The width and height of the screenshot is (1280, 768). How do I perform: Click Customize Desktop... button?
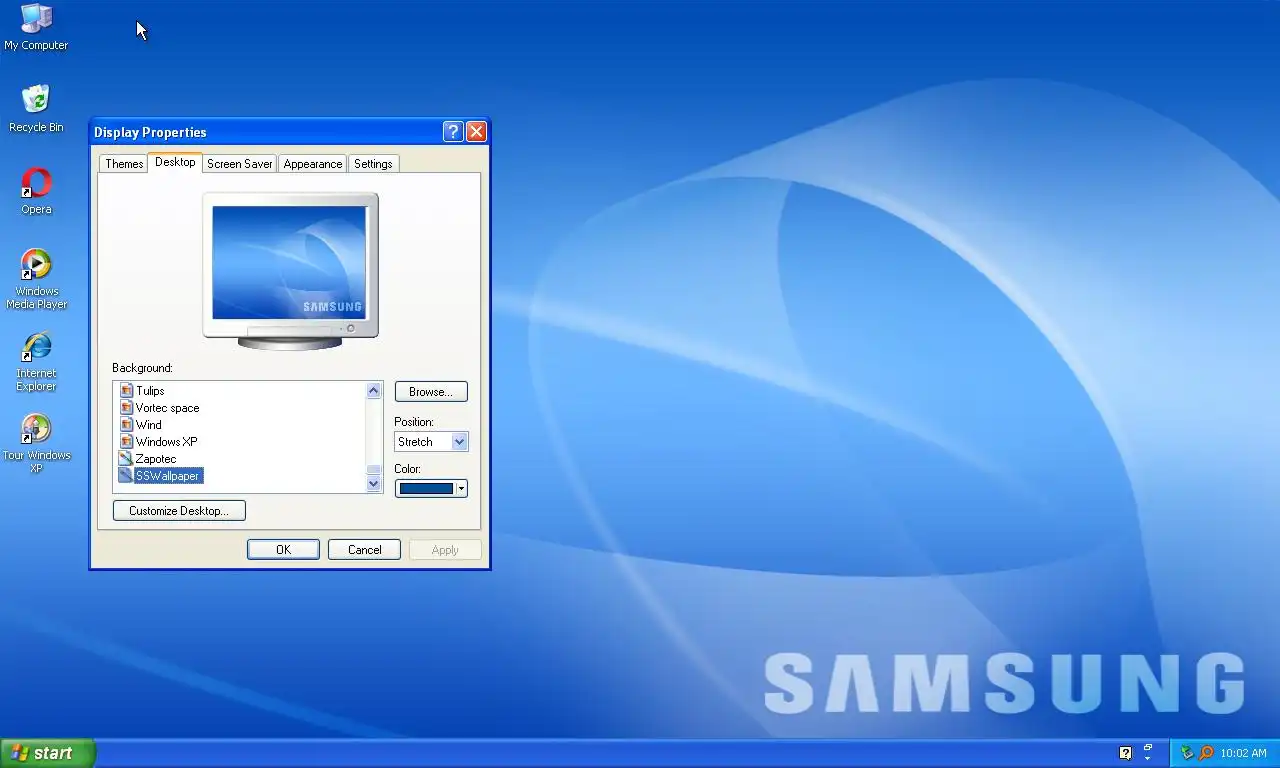[x=179, y=511]
